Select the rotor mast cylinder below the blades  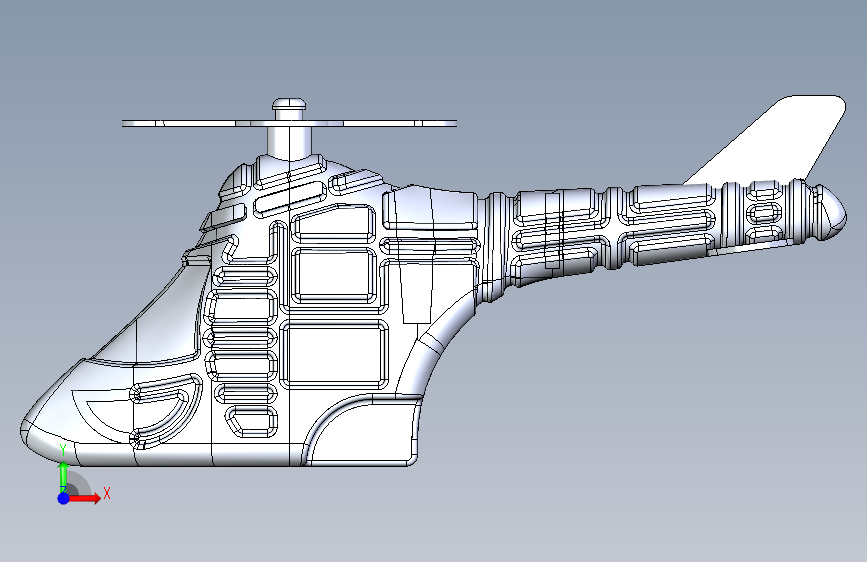pyautogui.click(x=289, y=142)
